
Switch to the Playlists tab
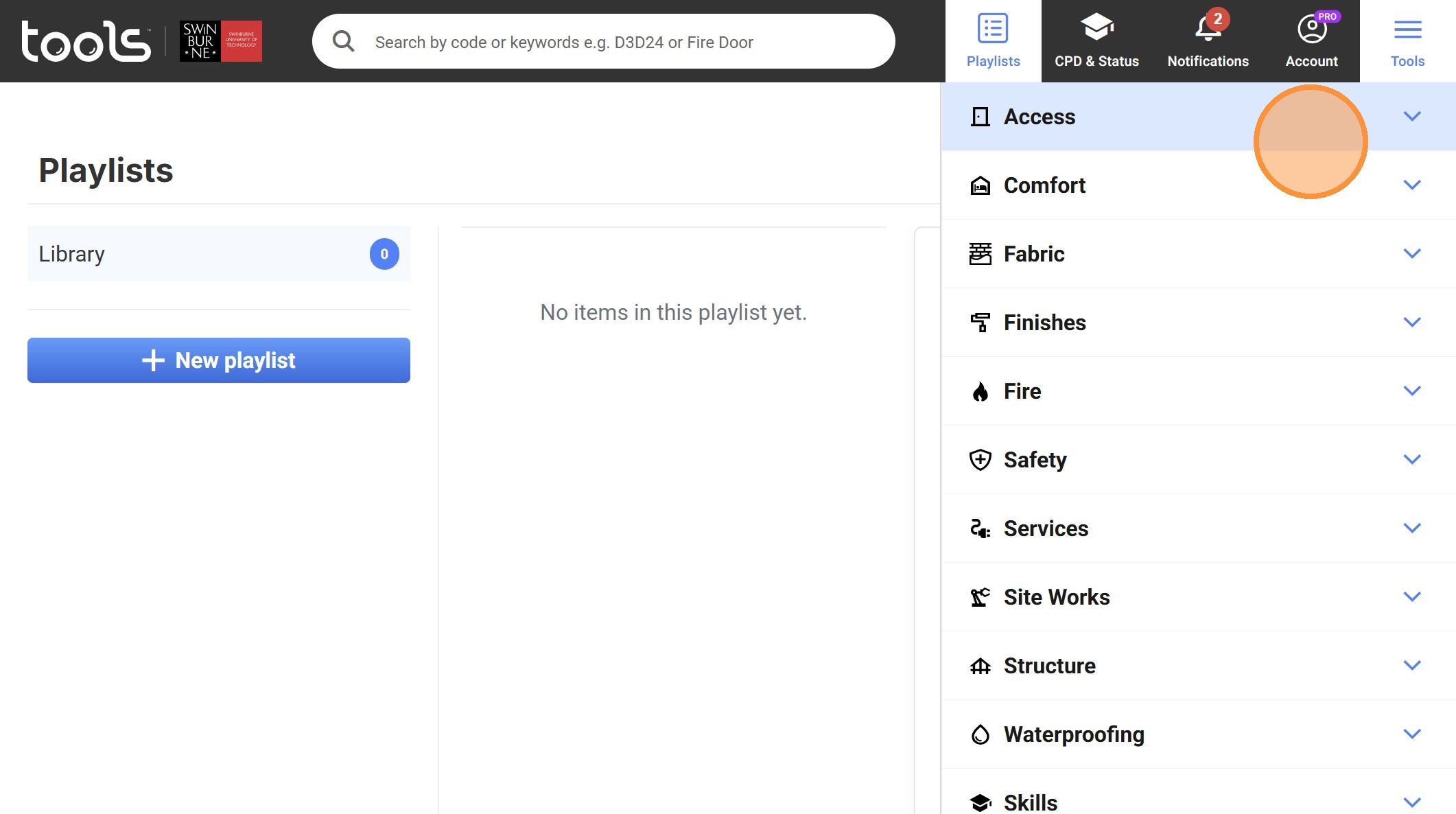993,41
